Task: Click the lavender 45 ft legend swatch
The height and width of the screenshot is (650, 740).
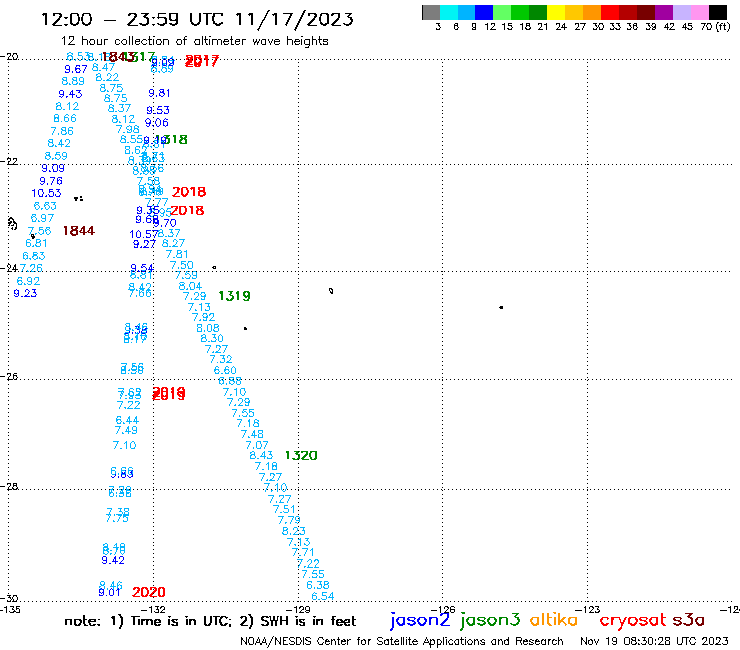Action: 681,12
